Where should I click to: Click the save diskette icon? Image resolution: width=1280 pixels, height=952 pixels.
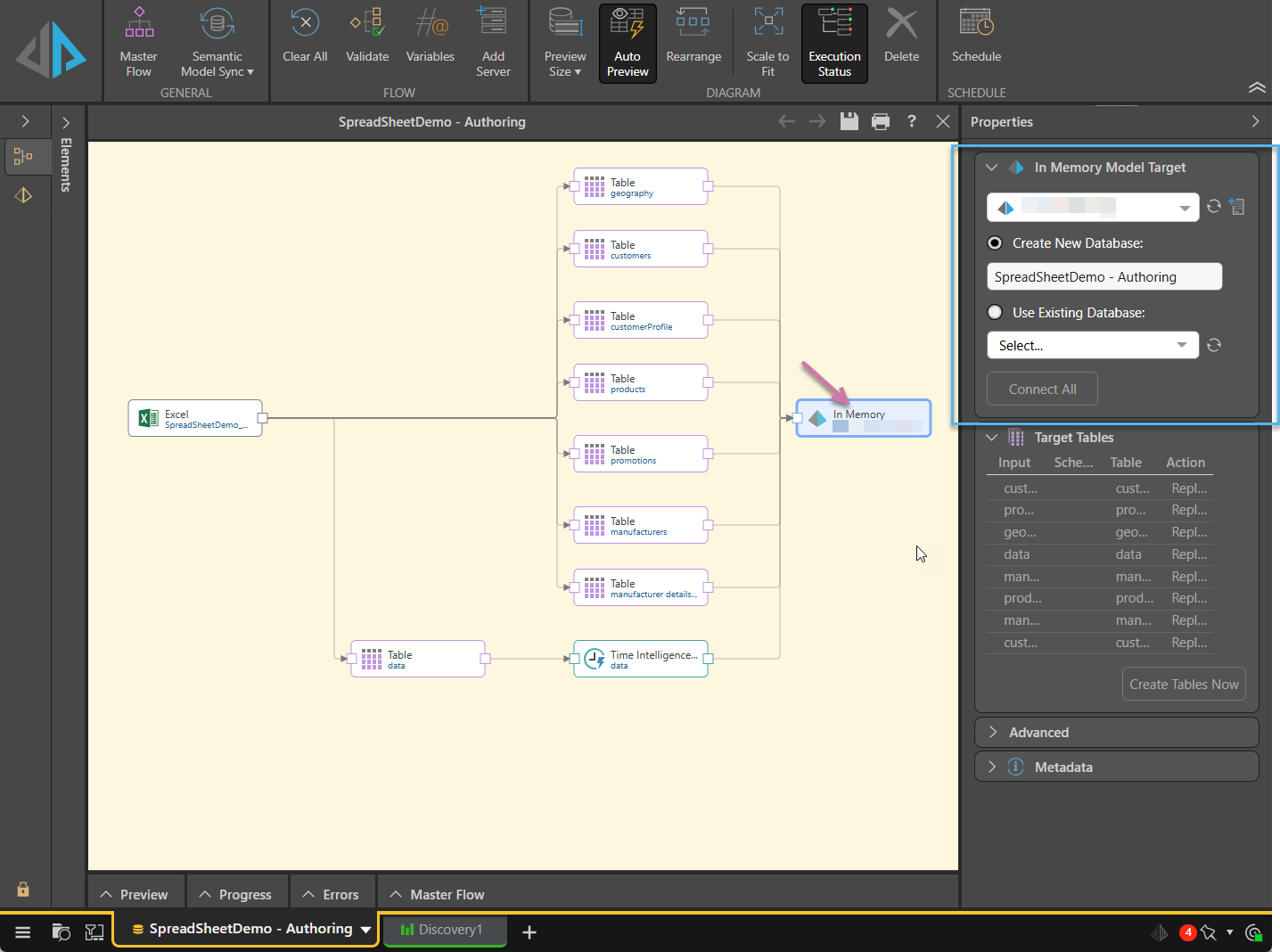[849, 121]
